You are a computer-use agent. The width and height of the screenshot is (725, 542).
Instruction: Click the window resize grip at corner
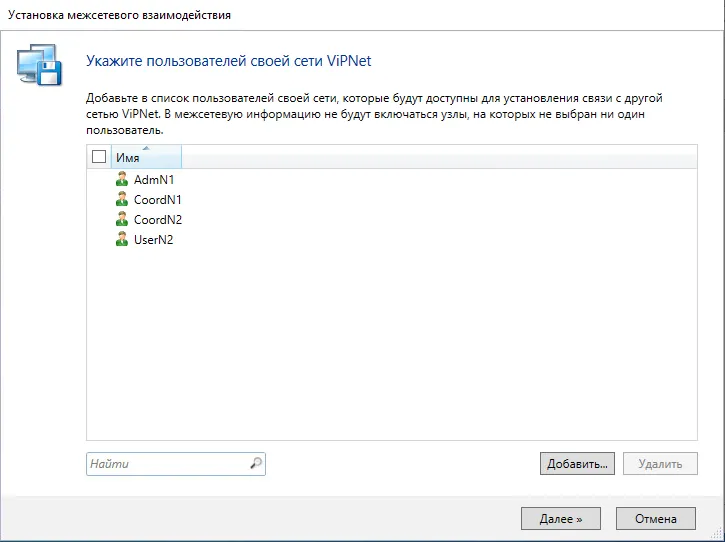click(718, 535)
